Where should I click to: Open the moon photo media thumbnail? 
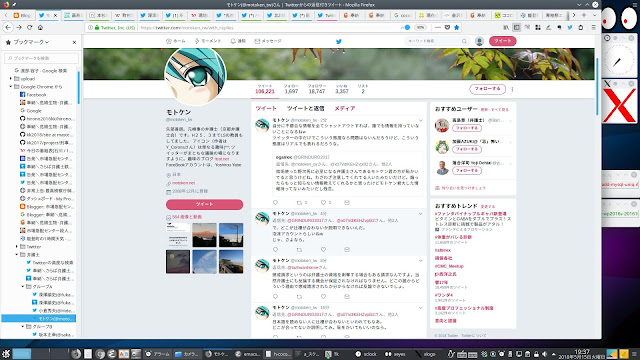coord(178,261)
